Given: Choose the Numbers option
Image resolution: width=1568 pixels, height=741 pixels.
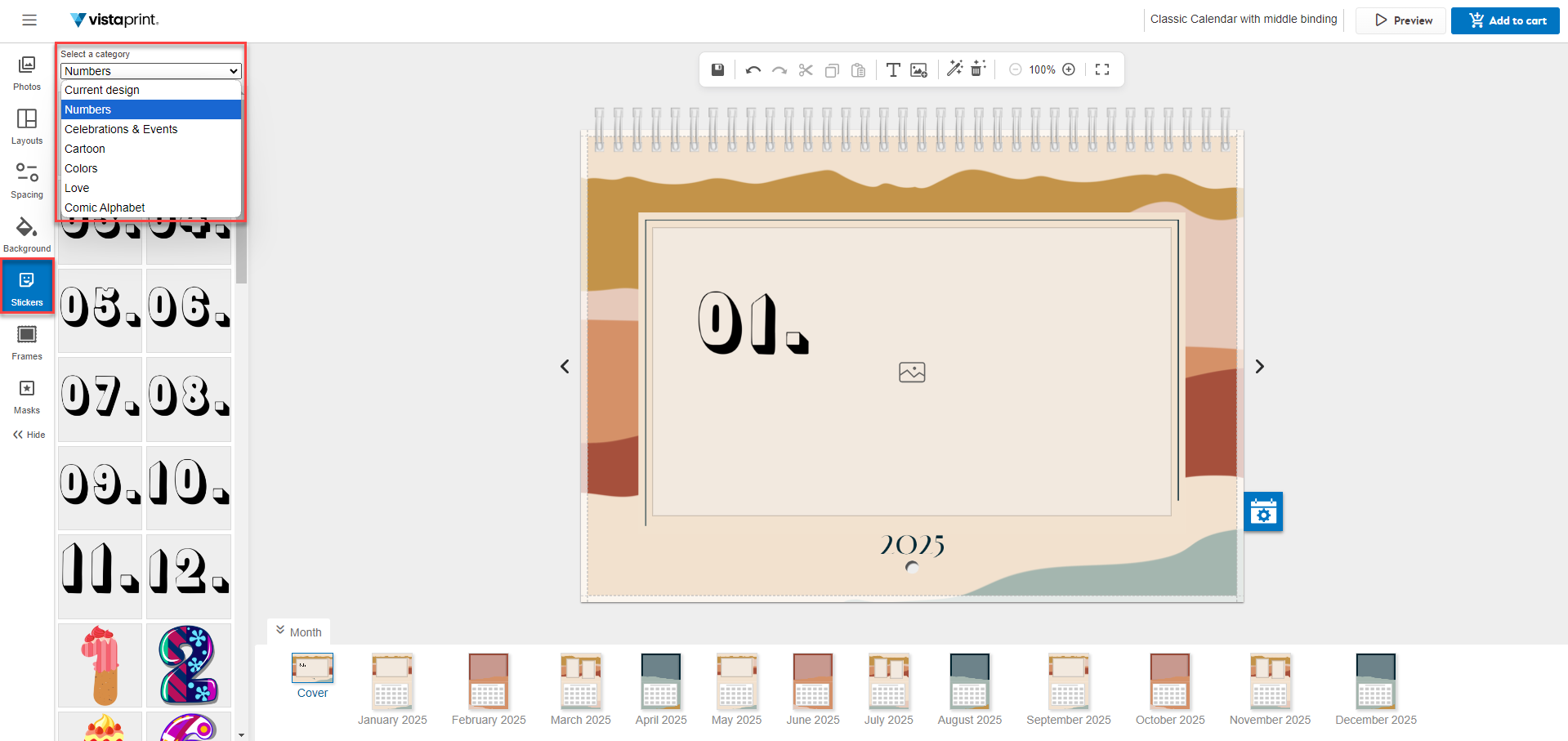Looking at the screenshot, I should (151, 109).
